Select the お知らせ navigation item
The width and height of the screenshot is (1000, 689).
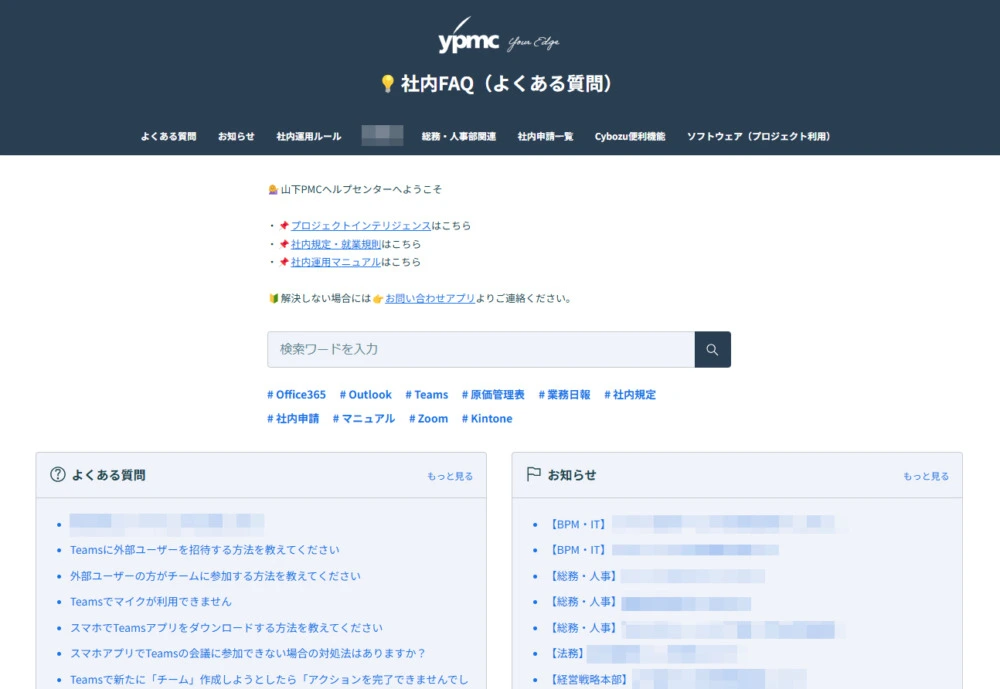pos(236,136)
